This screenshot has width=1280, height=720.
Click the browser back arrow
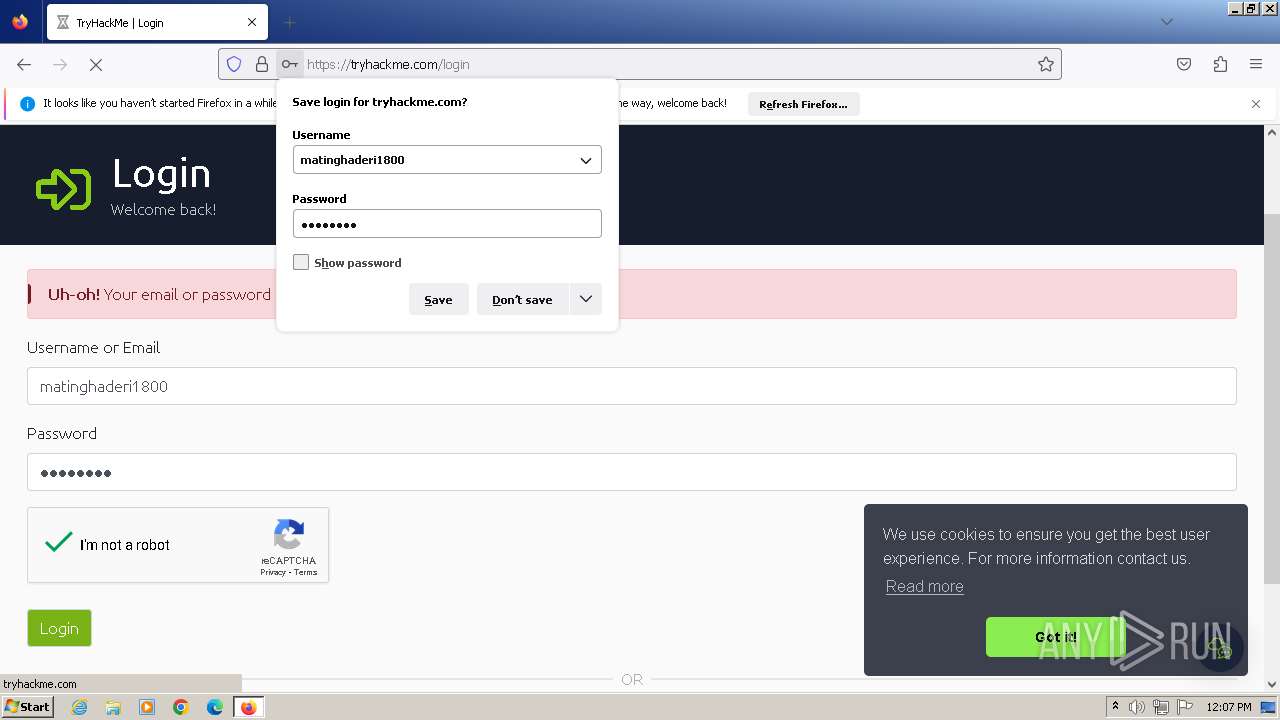pos(24,64)
